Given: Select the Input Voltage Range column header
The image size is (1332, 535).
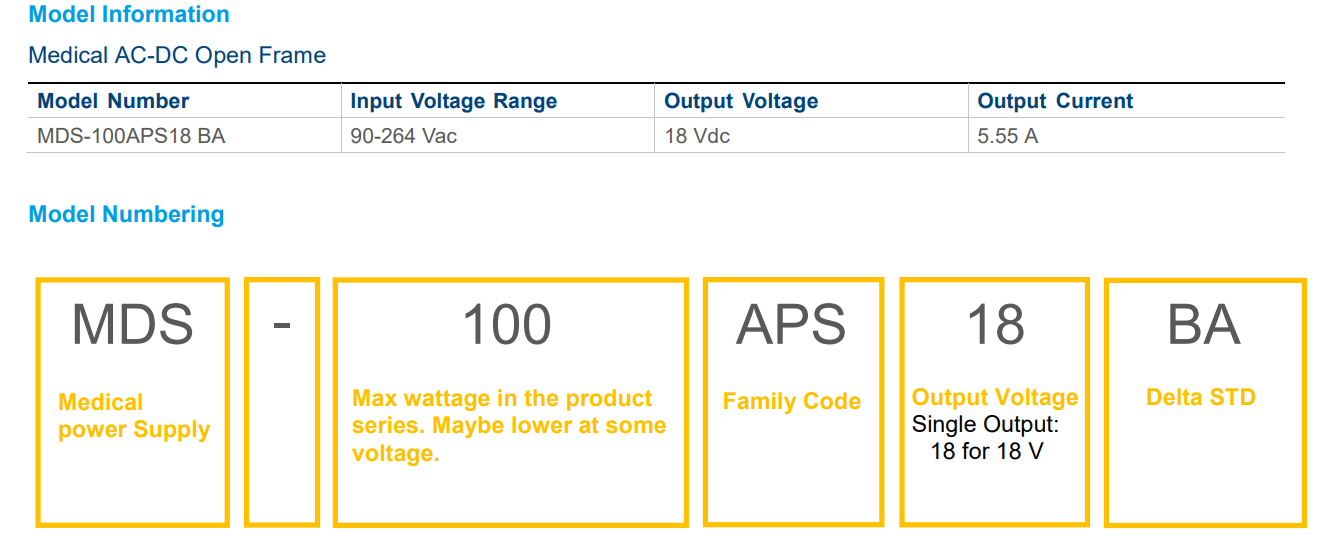Looking at the screenshot, I should point(453,101).
